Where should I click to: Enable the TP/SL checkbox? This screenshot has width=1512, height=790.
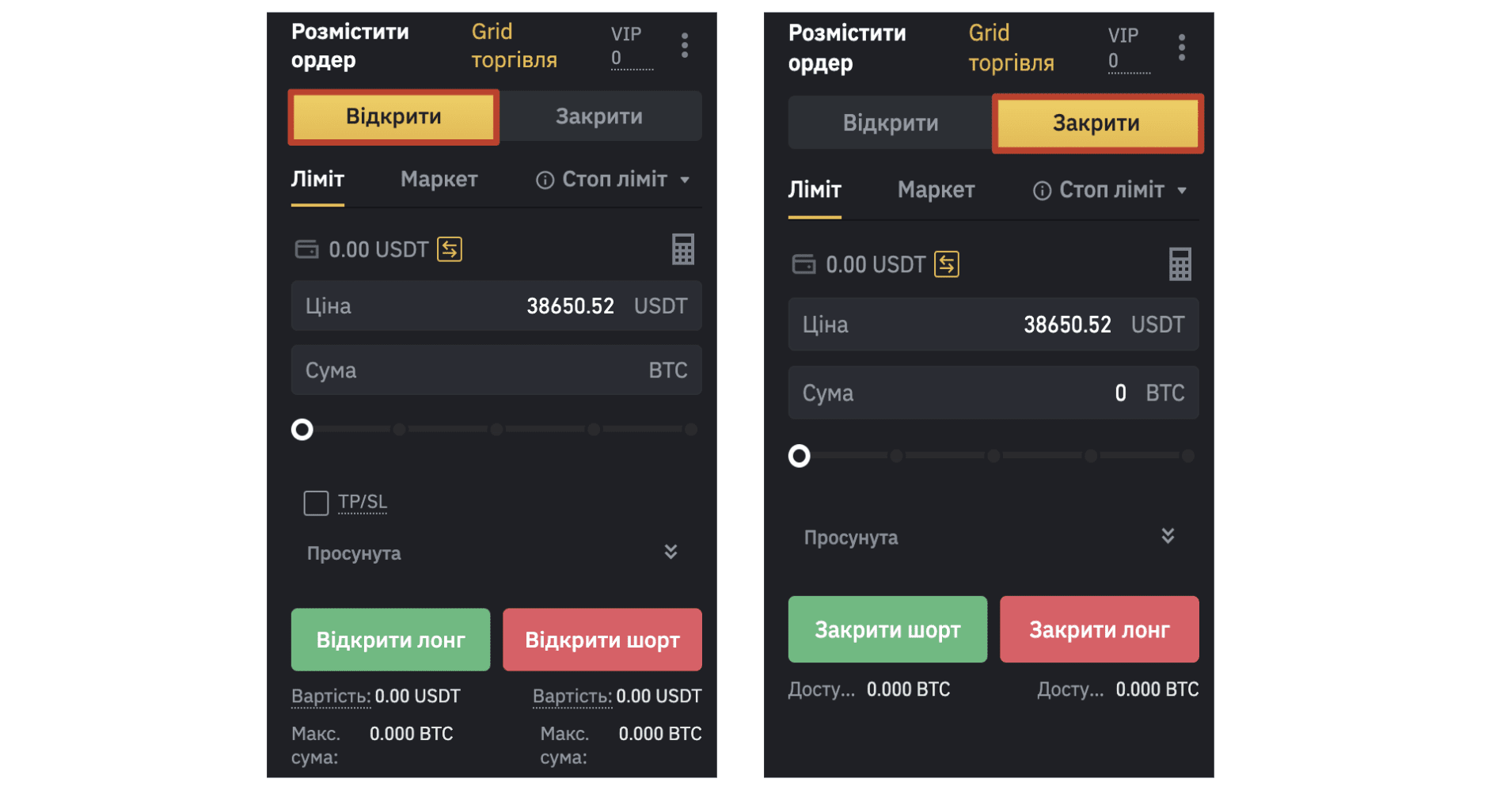coord(316,503)
